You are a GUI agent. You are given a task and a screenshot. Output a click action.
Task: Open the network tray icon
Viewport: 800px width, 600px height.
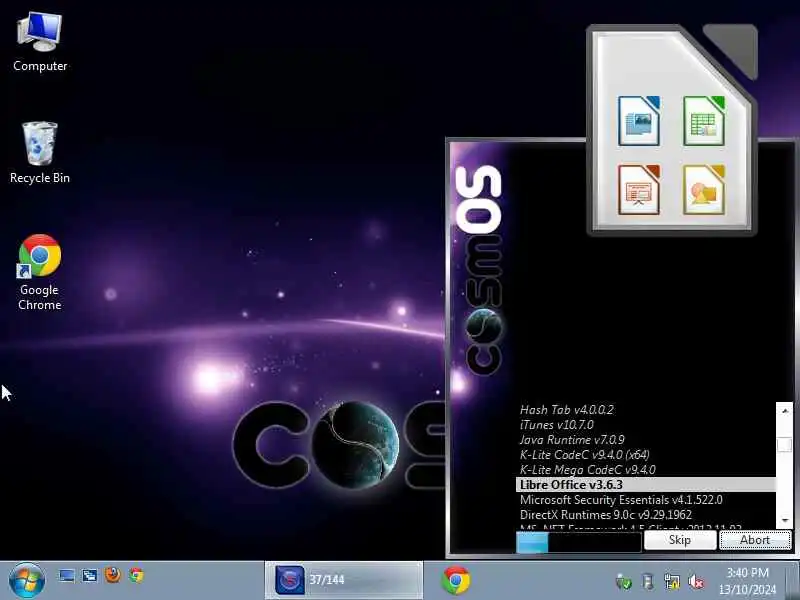click(672, 582)
